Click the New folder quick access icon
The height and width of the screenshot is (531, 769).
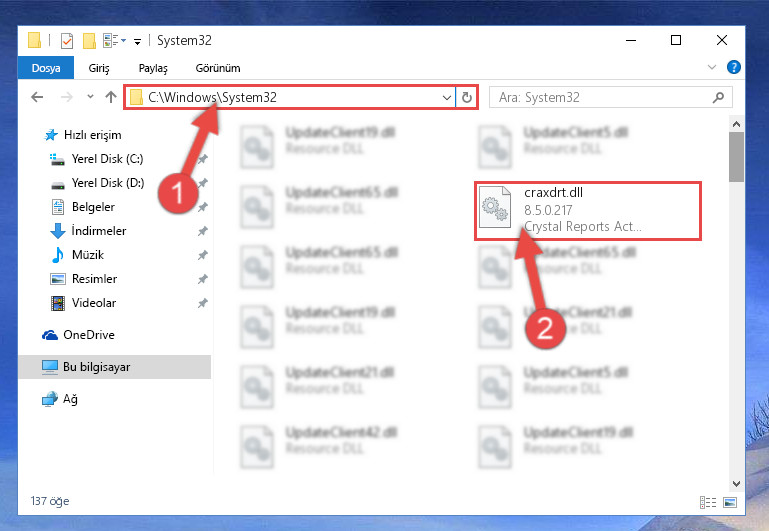[x=89, y=41]
